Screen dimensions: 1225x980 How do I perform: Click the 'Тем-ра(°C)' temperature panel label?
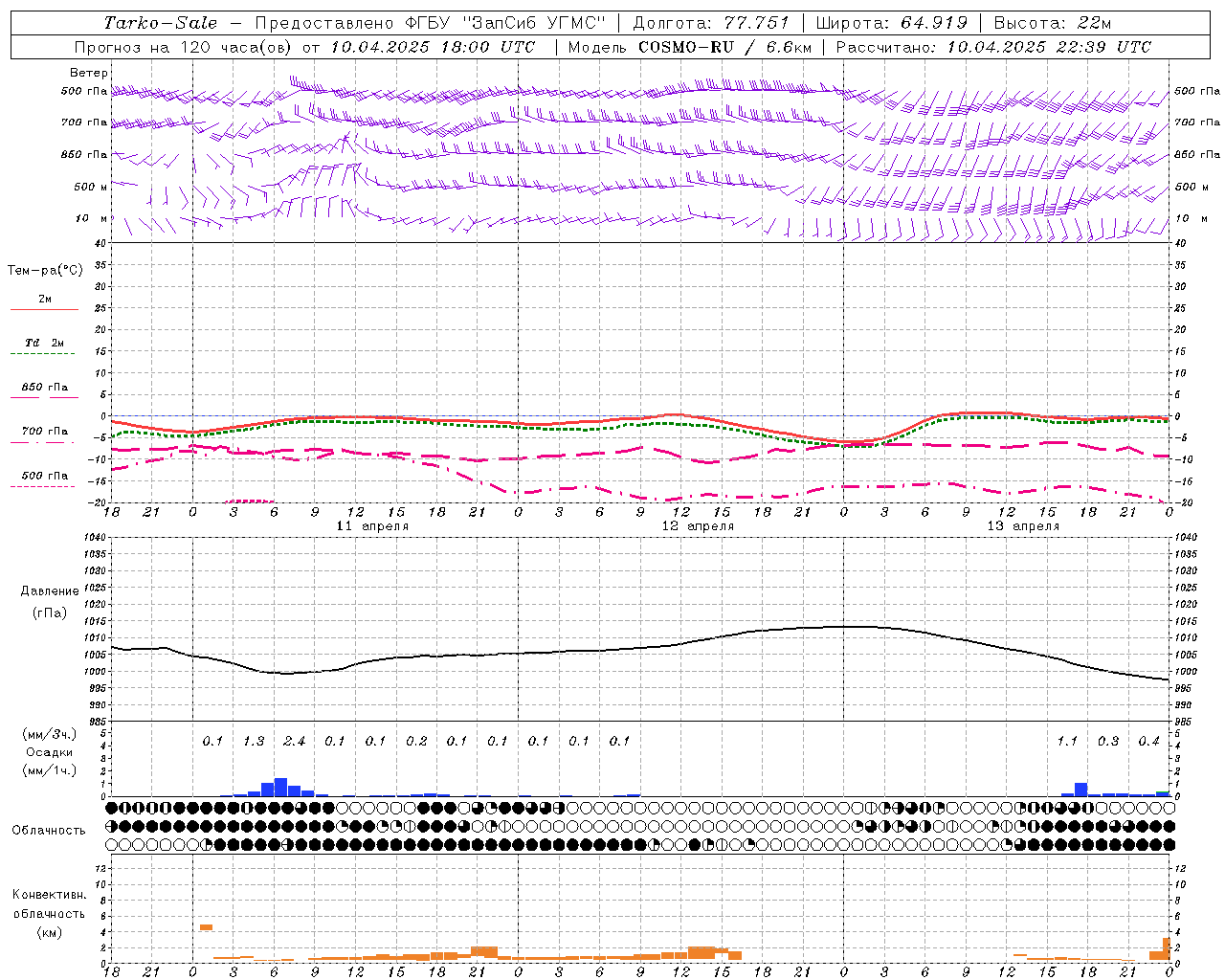45,271
